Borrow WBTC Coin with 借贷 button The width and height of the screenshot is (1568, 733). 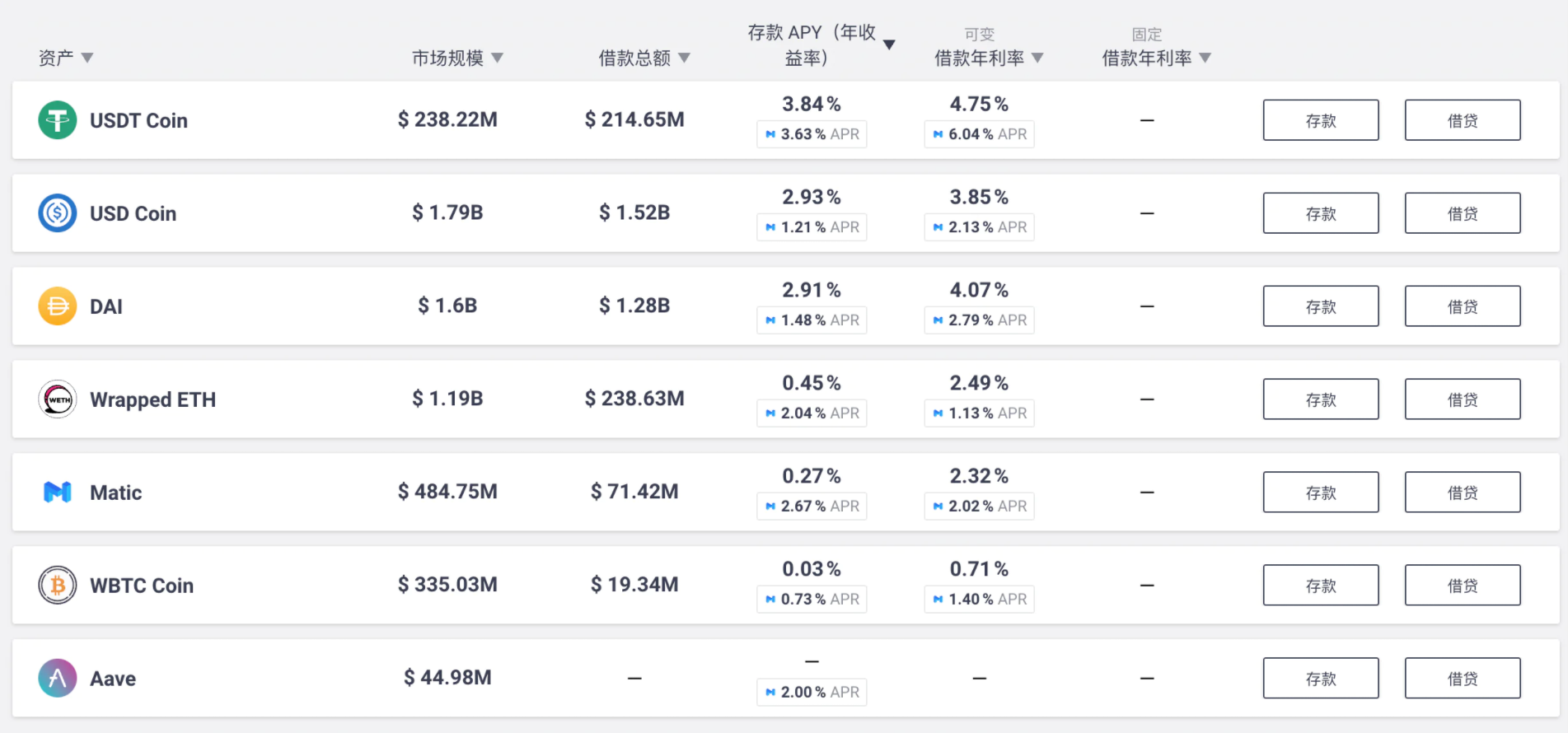(1463, 586)
